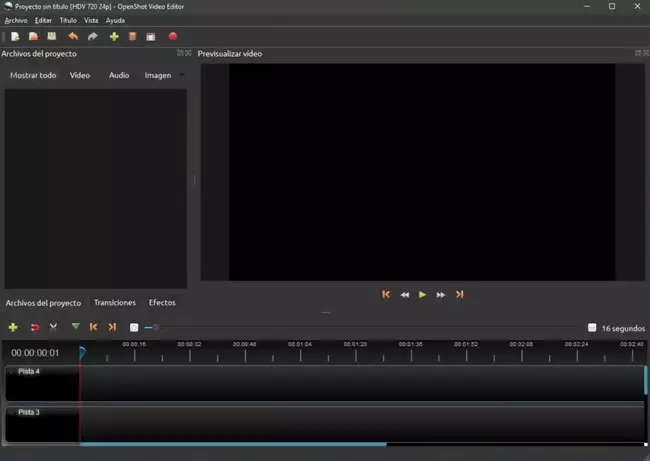Click the Open Project folder icon
Image resolution: width=650 pixels, height=461 pixels.
(x=33, y=36)
